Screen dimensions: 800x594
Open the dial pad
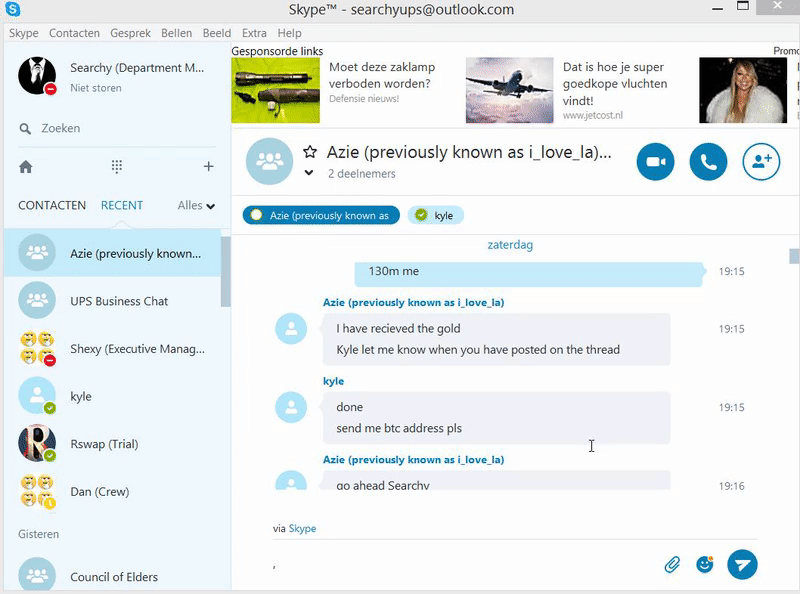coord(116,167)
